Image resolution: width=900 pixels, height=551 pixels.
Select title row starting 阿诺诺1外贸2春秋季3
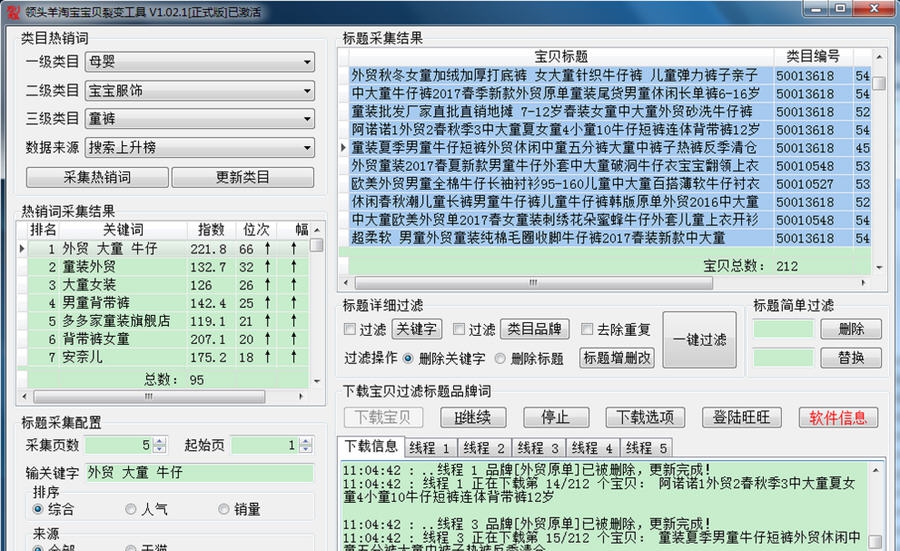(x=610, y=130)
